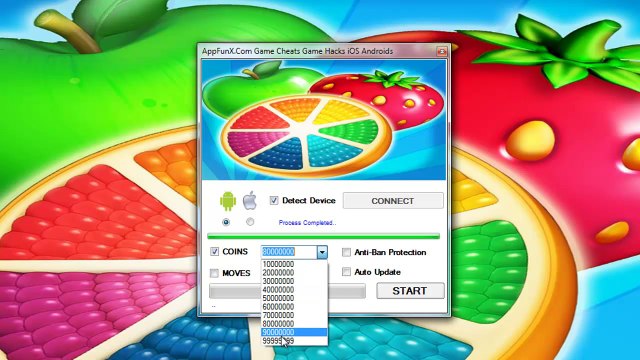Select the iOS radio button
The width and height of the screenshot is (640, 360).
pos(250,222)
